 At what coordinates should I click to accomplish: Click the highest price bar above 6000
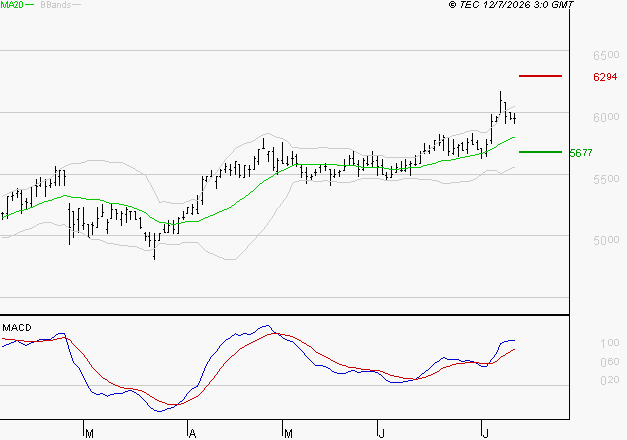[x=500, y=102]
